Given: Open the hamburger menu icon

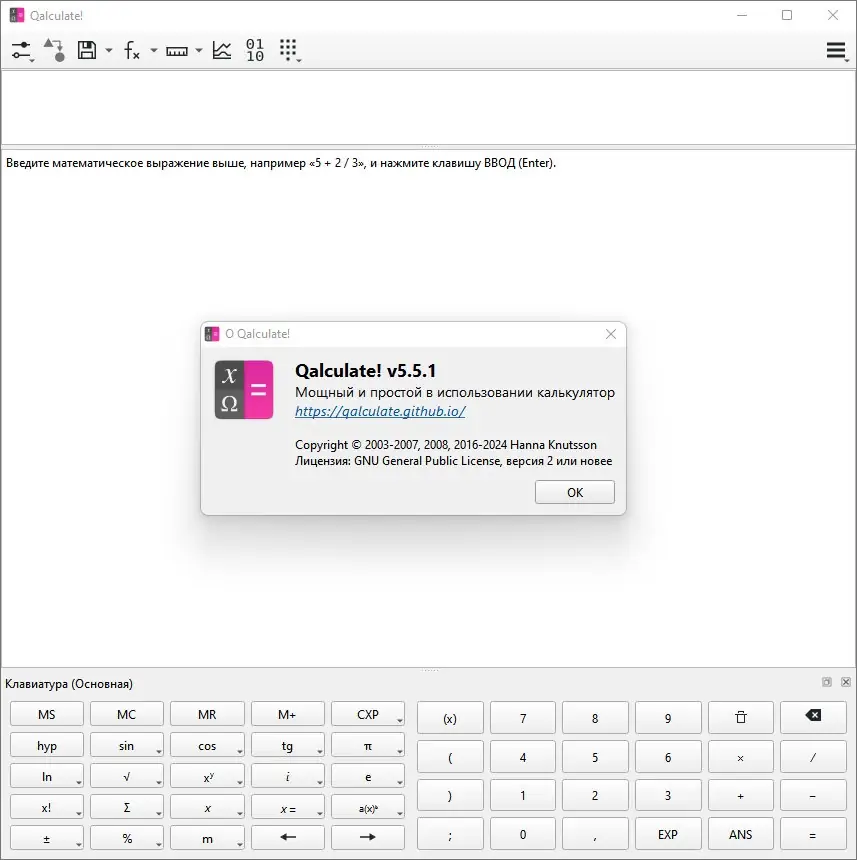Looking at the screenshot, I should click(x=836, y=50).
